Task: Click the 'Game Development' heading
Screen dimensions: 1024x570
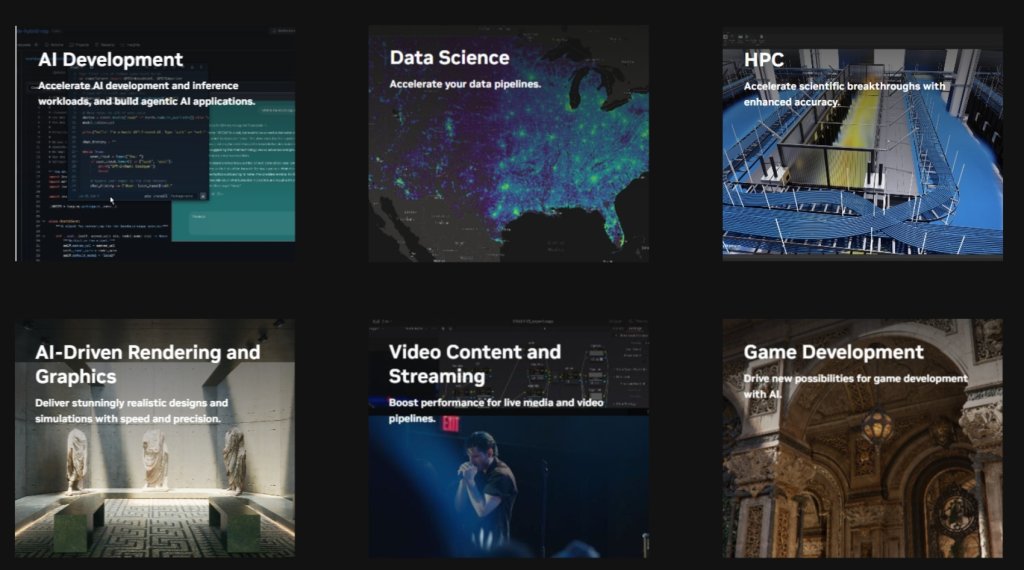Action: pyautogui.click(x=833, y=352)
